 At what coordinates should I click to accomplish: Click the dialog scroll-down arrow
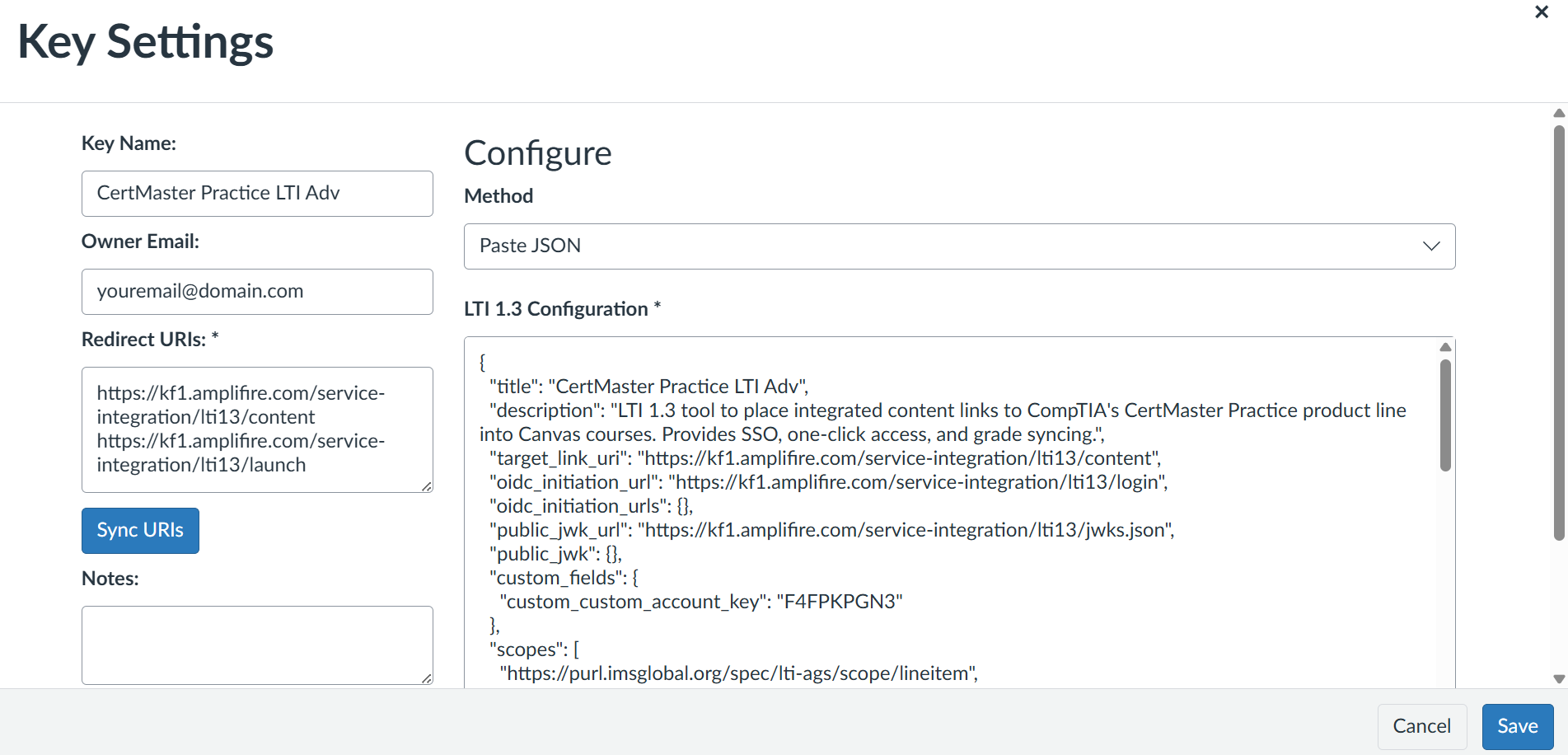(1559, 679)
